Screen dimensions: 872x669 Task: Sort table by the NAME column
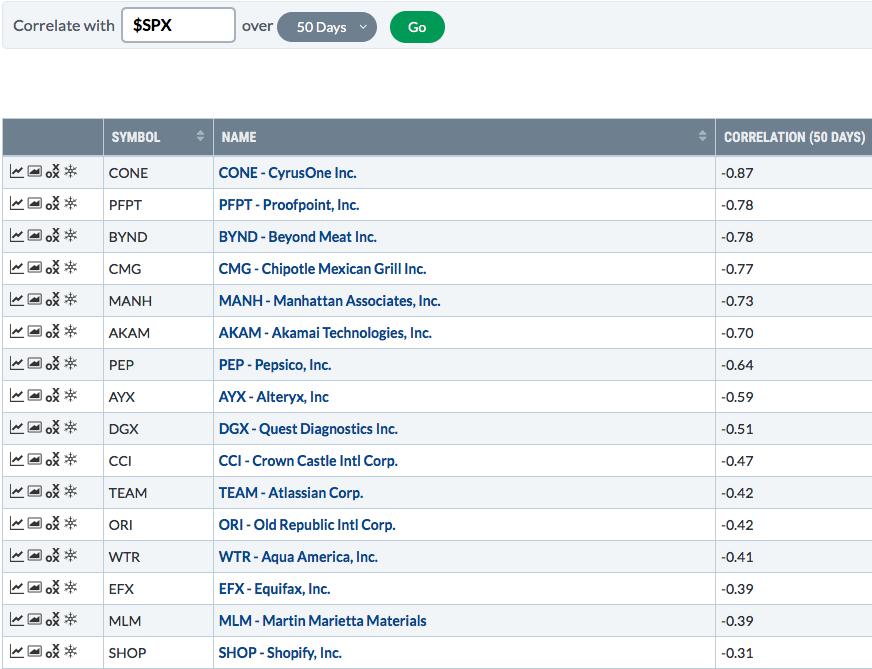click(464, 137)
